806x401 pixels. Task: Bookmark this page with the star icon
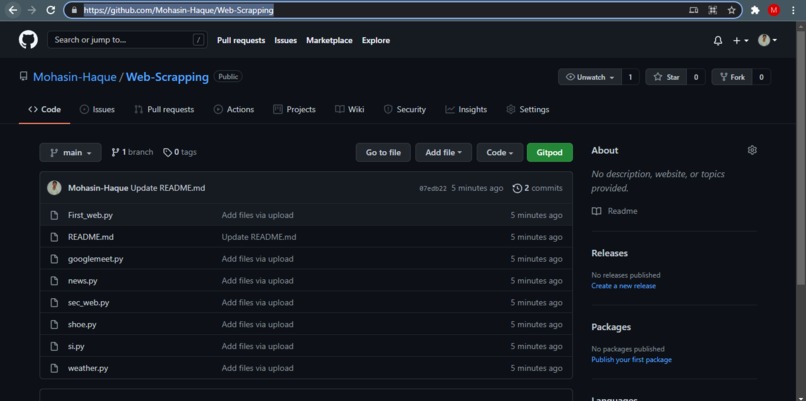click(731, 10)
